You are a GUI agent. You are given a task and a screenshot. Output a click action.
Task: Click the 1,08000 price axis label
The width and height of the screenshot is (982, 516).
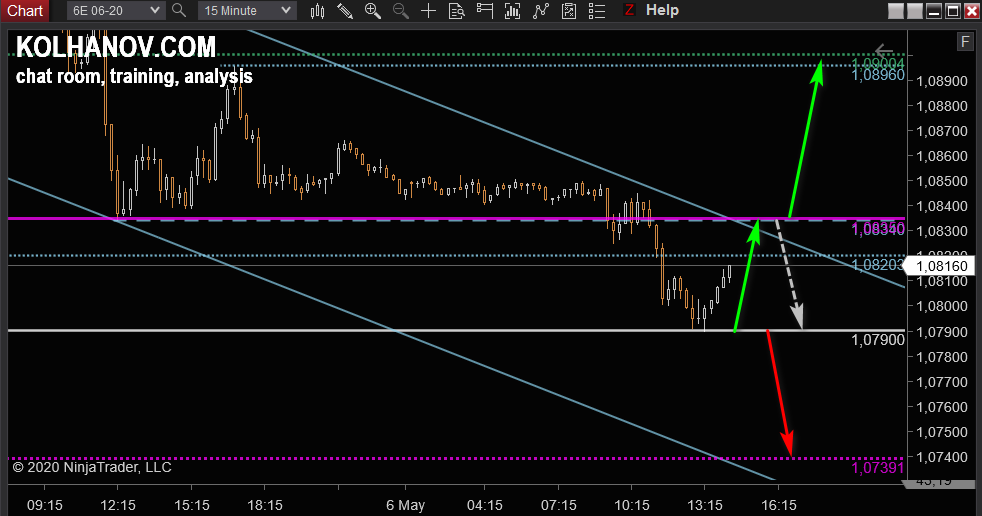pyautogui.click(x=941, y=306)
